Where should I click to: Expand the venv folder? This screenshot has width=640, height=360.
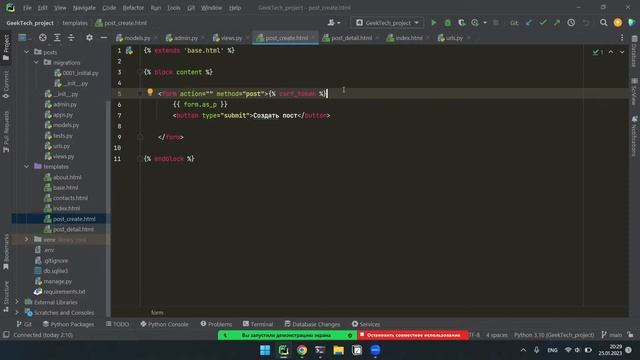click(27, 239)
